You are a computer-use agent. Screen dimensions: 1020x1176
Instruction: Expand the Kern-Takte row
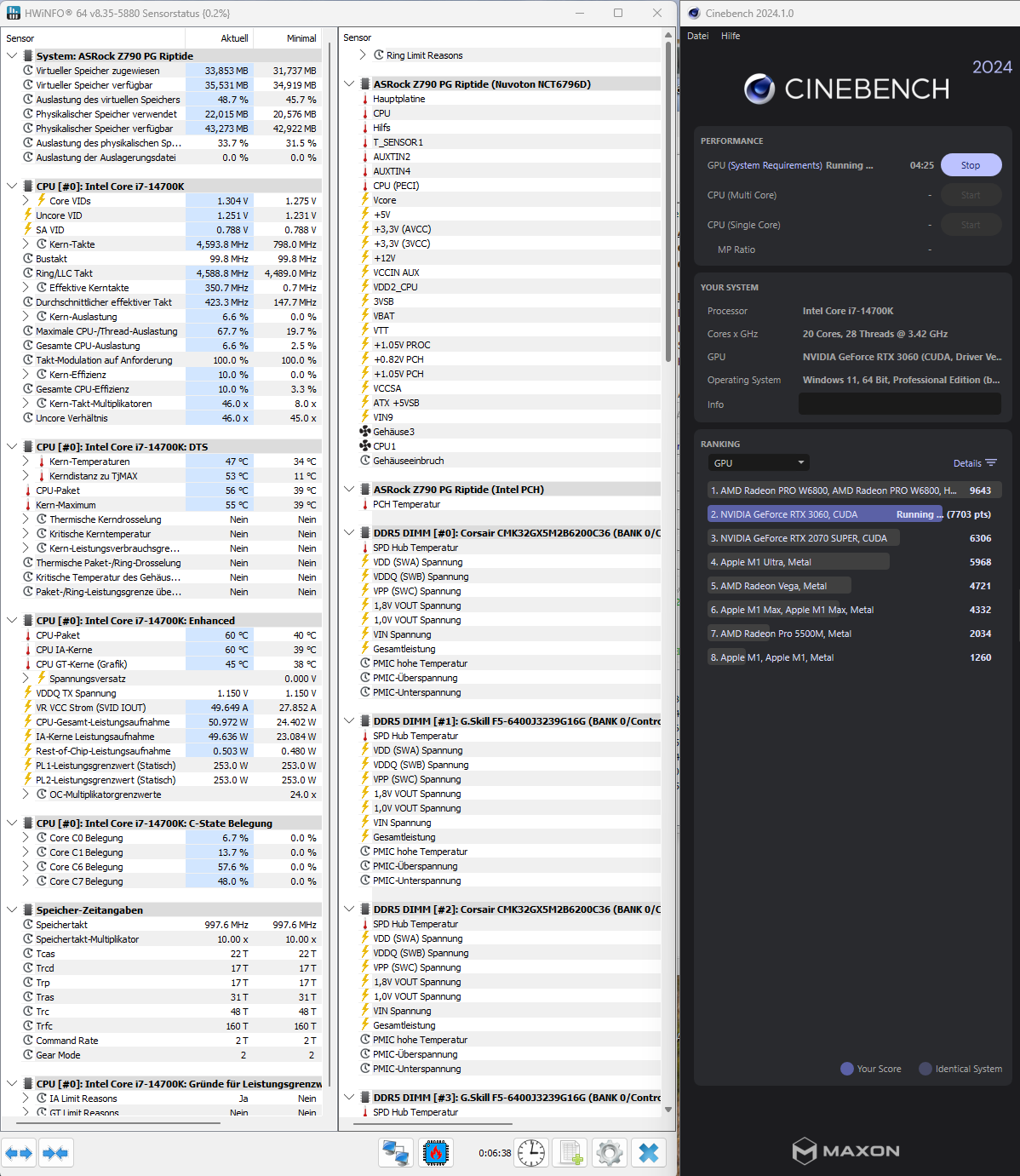[26, 244]
